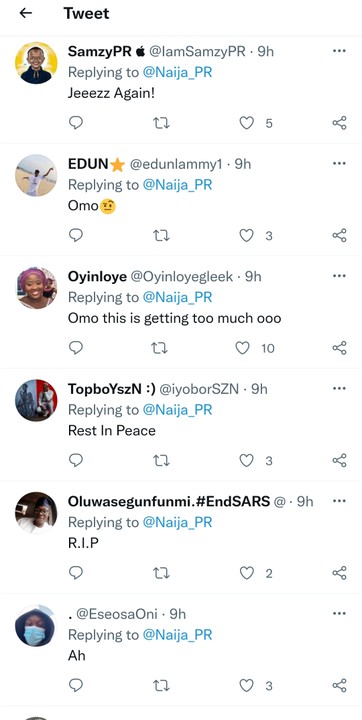The width and height of the screenshot is (362, 720).
Task: Share TopboYszN's 'Rest In Peace' tweet
Action: point(339,460)
